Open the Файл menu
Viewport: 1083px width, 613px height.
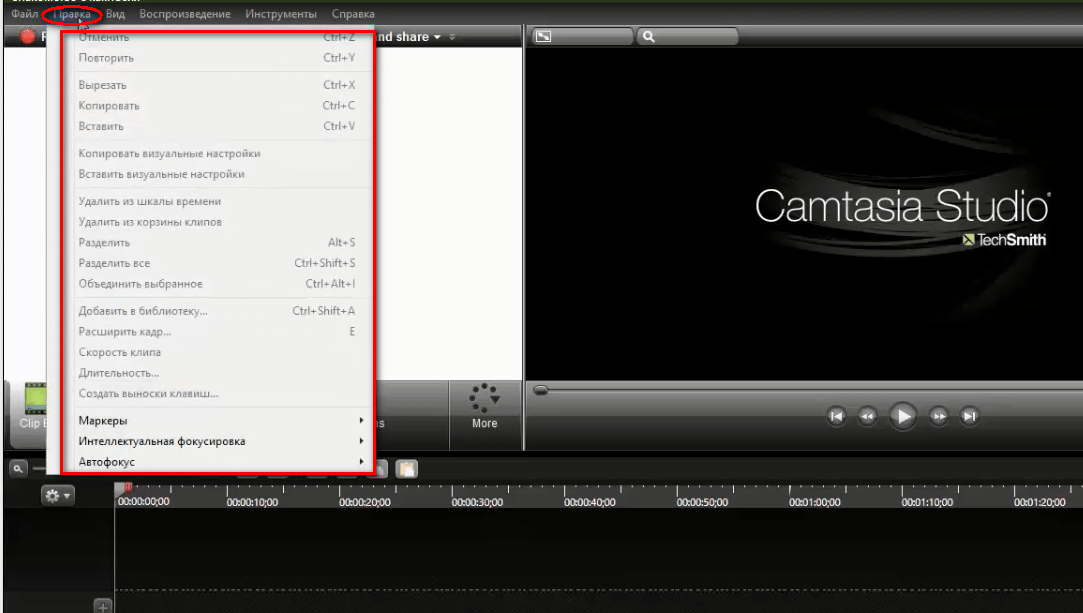click(24, 14)
